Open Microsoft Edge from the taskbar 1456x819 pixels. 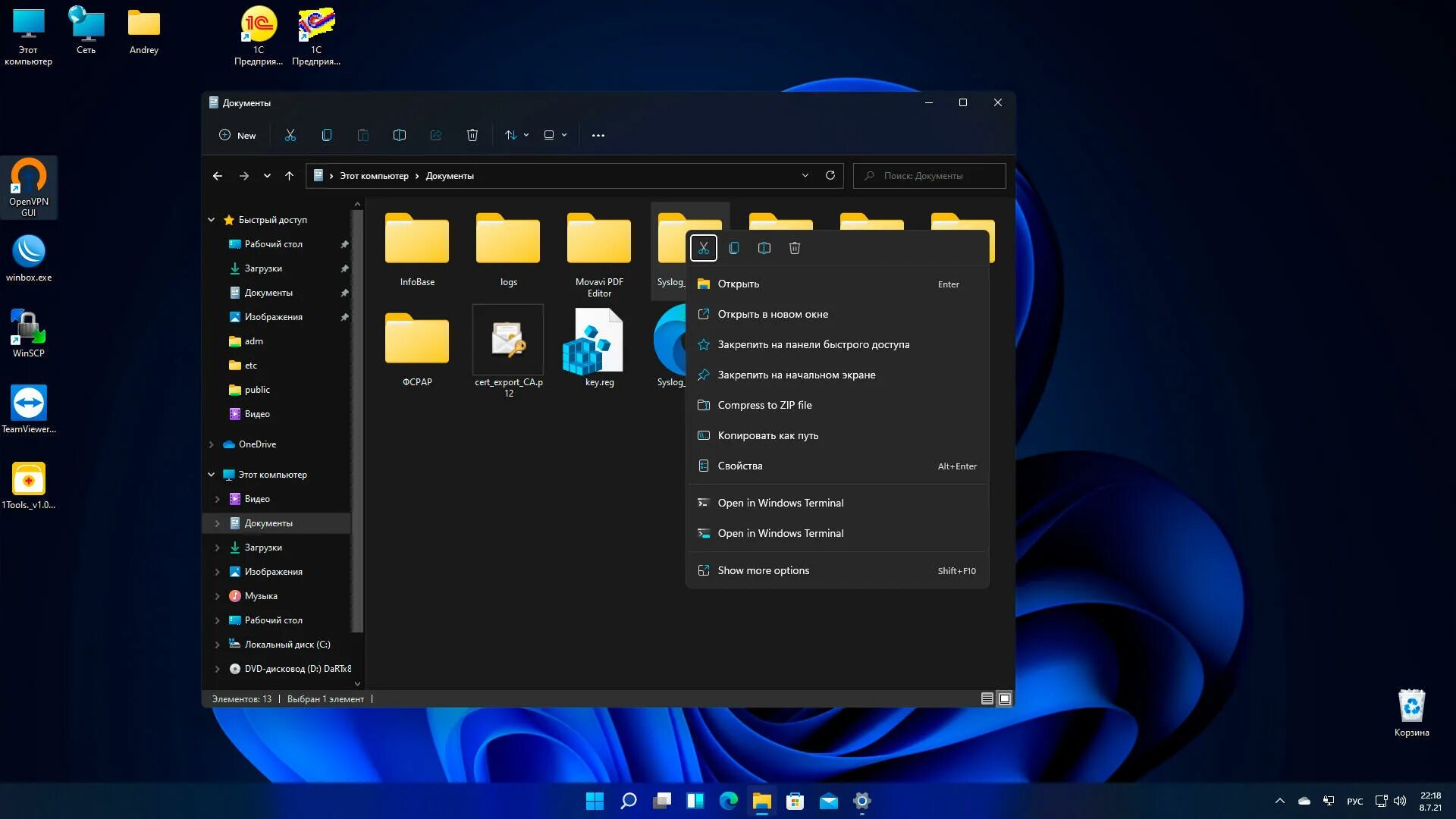pyautogui.click(x=728, y=801)
